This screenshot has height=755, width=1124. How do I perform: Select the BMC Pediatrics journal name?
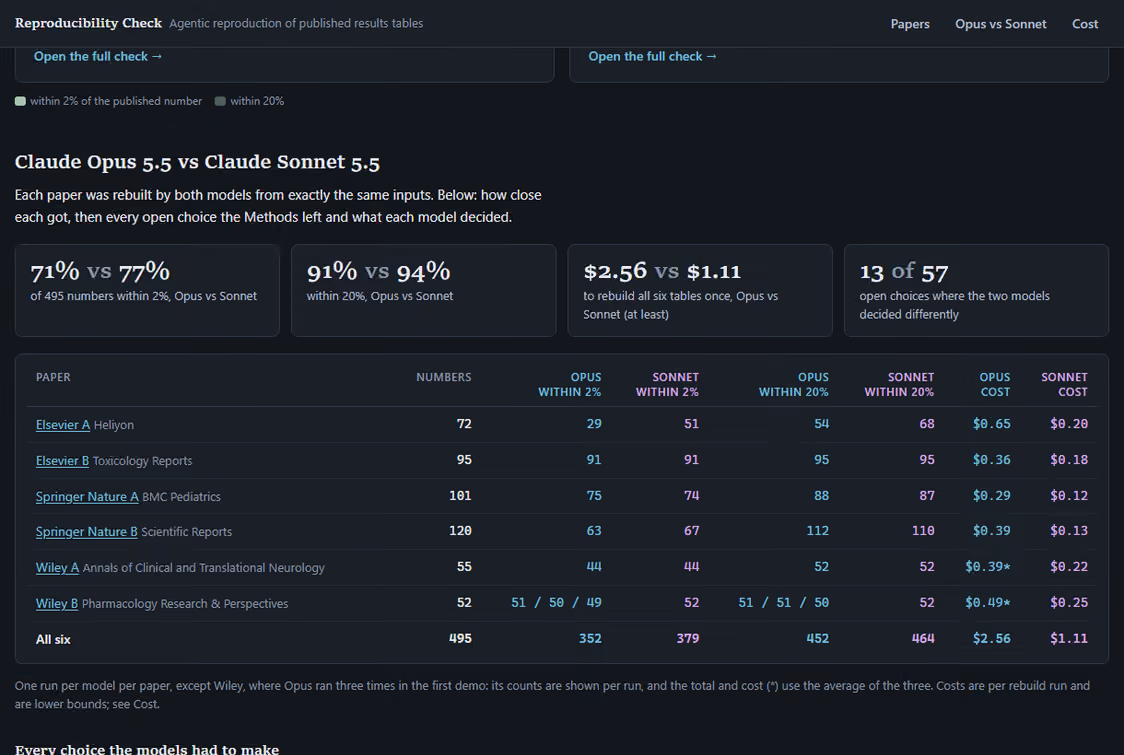[181, 496]
